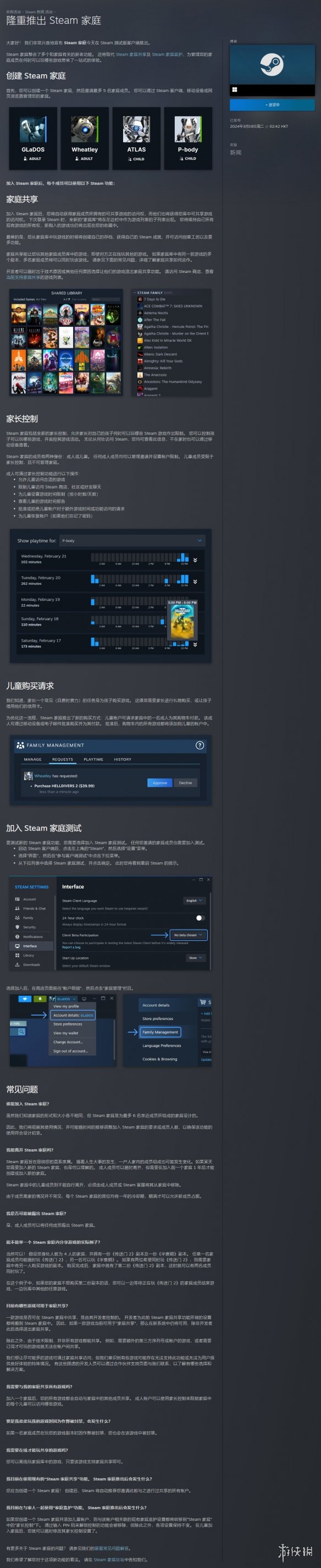
Task: Click the Family Management group icon
Action: pyautogui.click(x=21, y=745)
